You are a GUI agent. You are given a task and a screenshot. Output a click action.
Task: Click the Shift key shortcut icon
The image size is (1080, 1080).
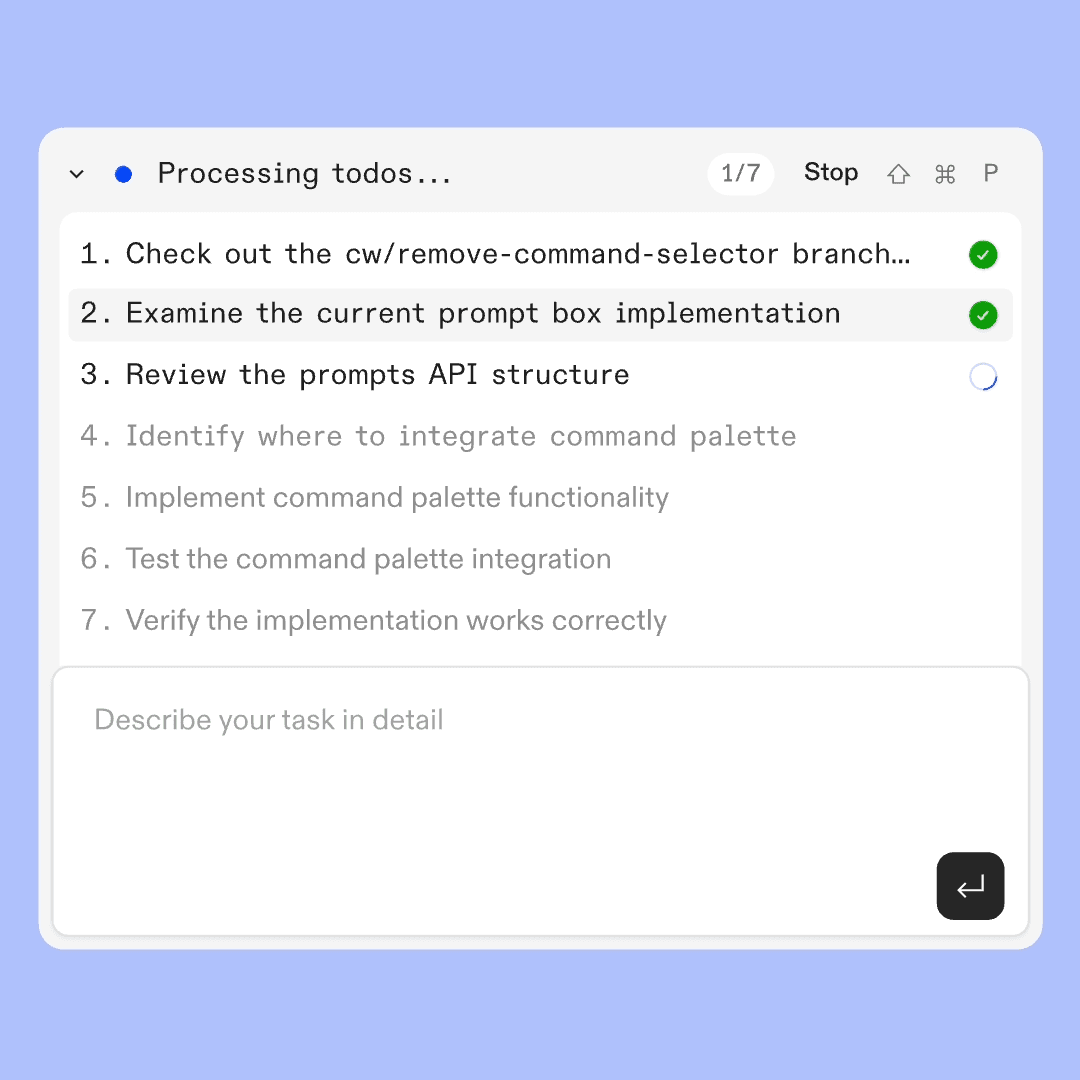pyautogui.click(x=898, y=174)
